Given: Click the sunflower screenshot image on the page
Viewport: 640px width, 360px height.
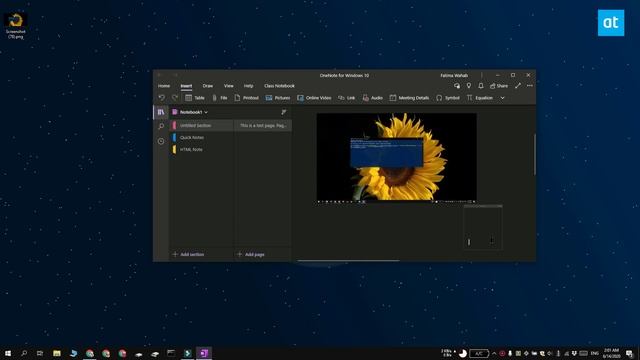Looking at the screenshot, I should click(396, 158).
